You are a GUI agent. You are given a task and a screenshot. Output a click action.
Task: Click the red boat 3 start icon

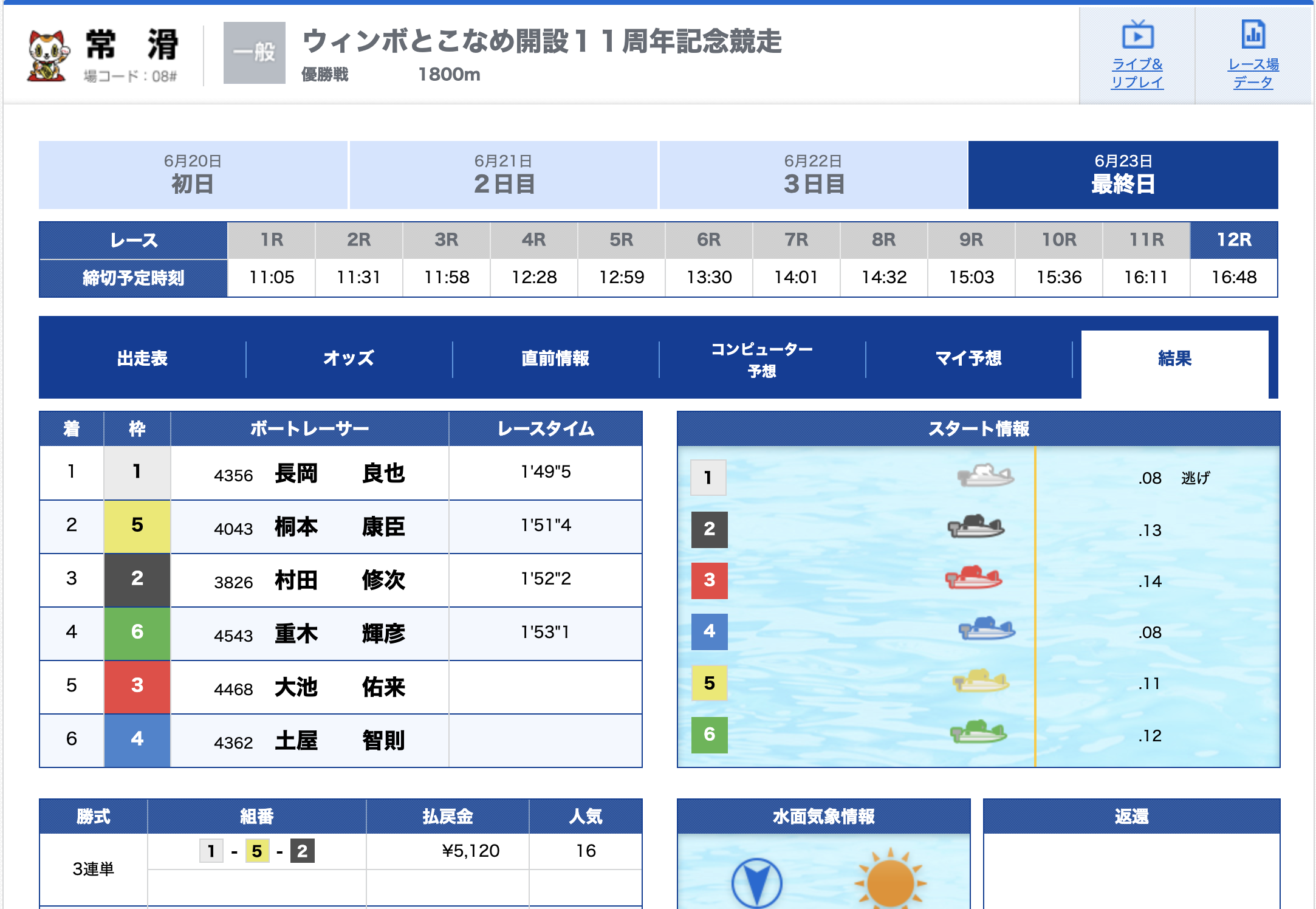974,578
